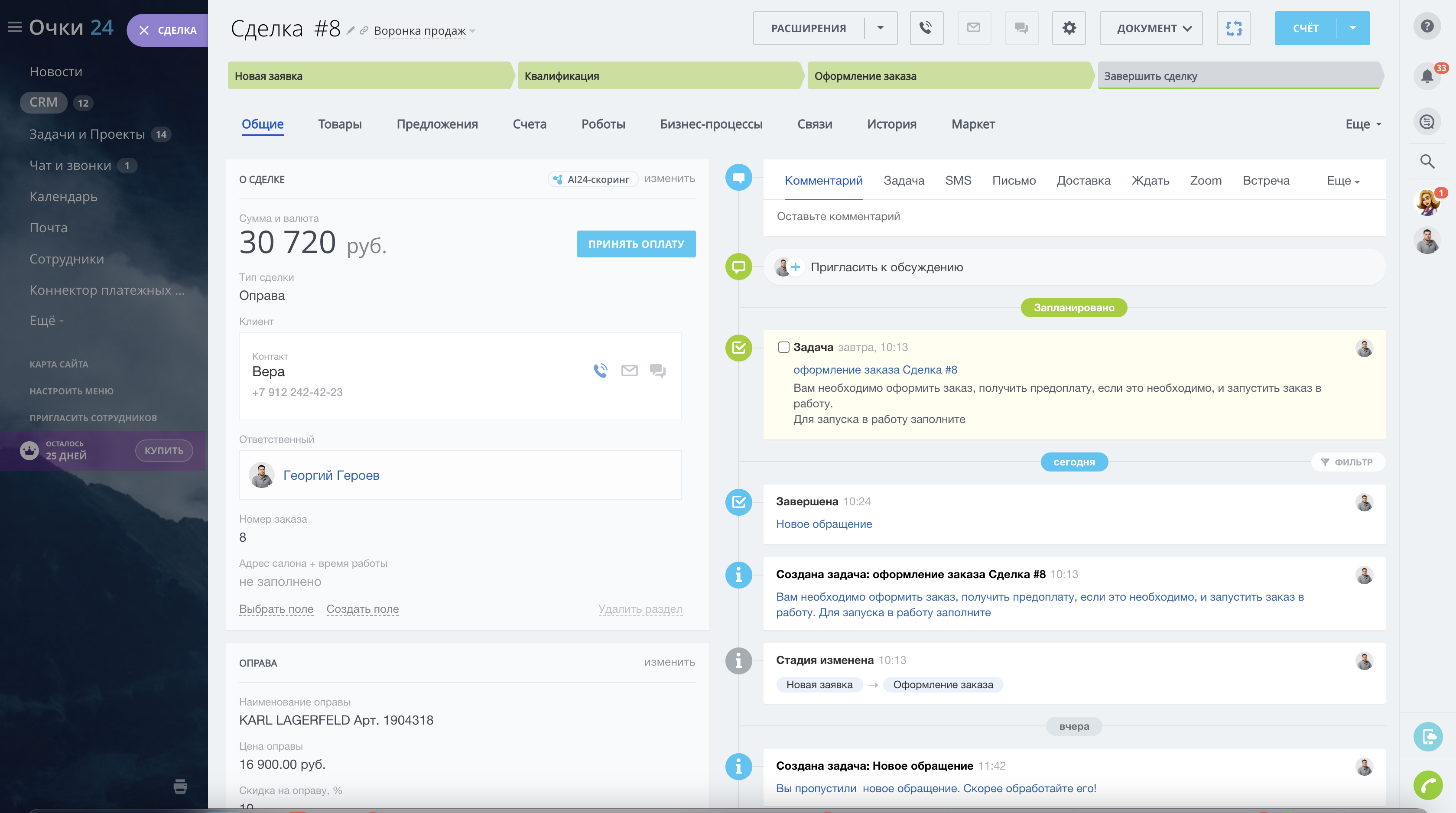
Task: Edit the deal title with pencil icon
Action: [x=351, y=30]
